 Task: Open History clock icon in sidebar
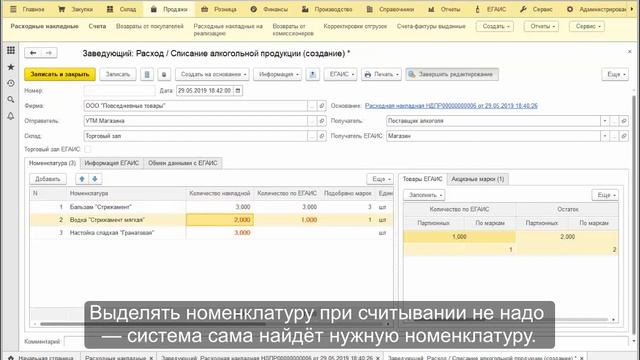[11, 83]
